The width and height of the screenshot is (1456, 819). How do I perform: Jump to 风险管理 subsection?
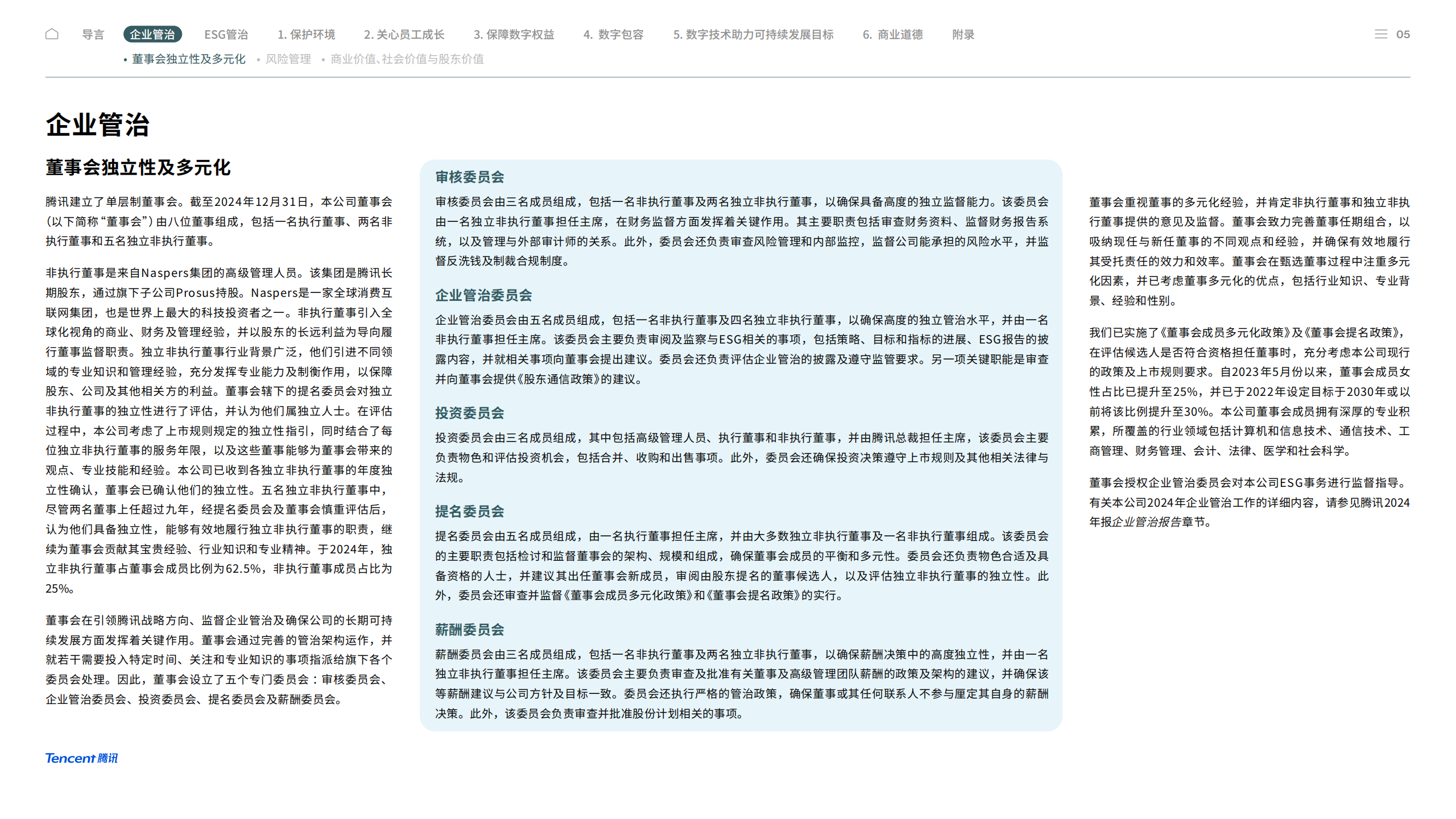288,59
